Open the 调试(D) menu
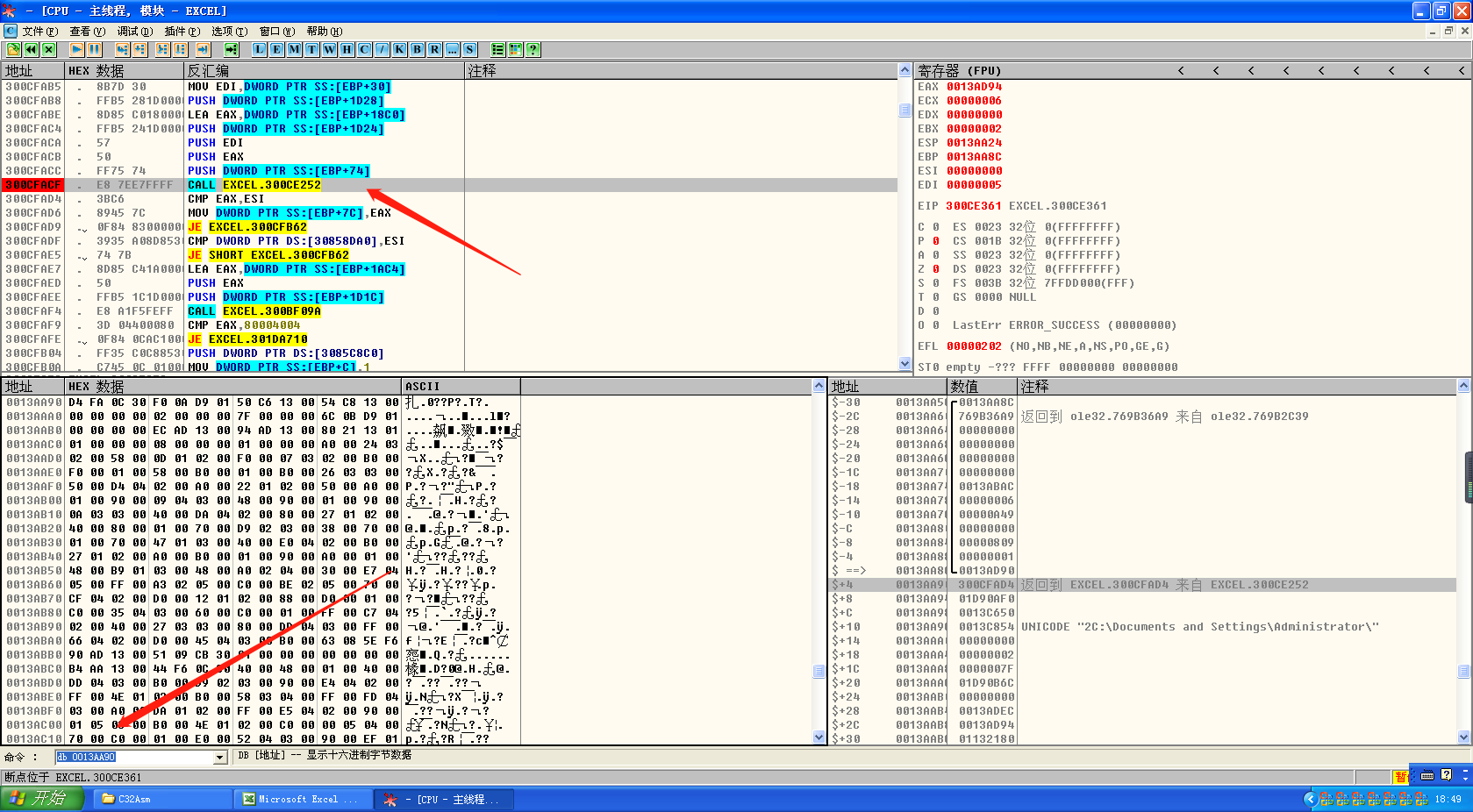The width and height of the screenshot is (1473, 812). pyautogui.click(x=135, y=31)
